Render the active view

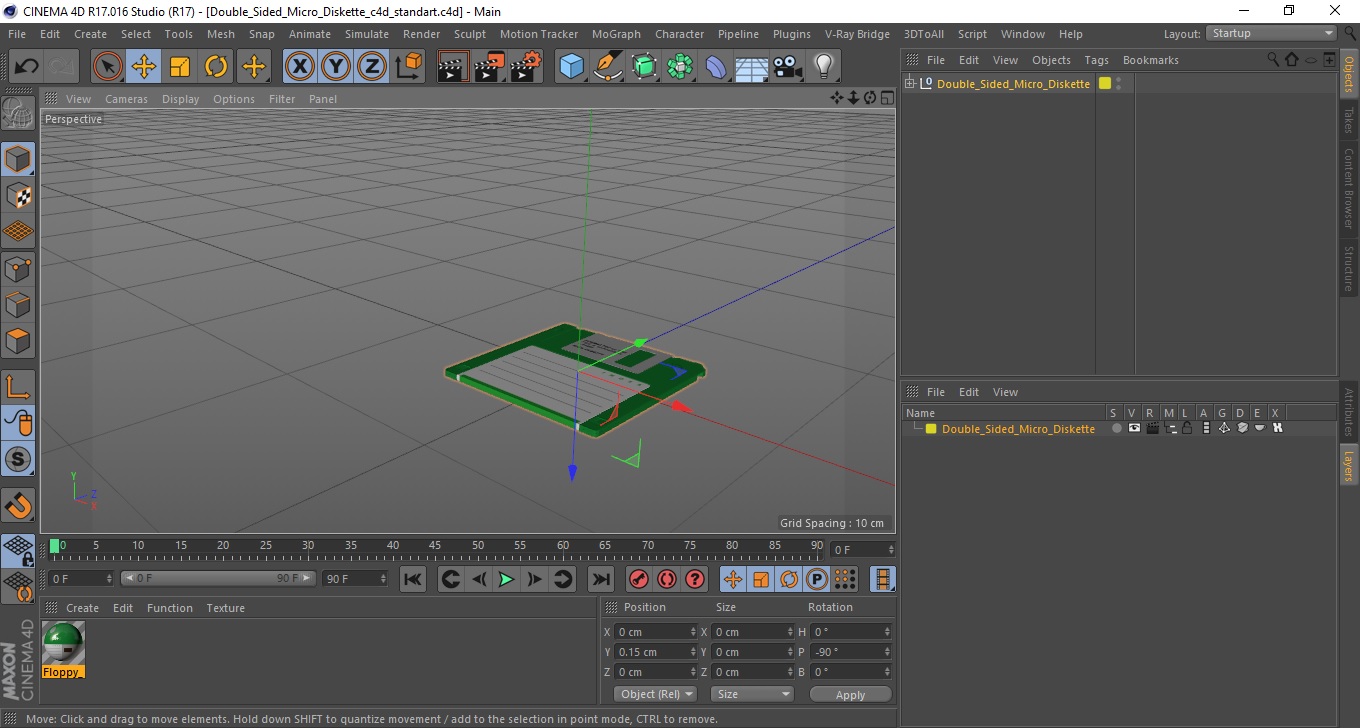(453, 67)
